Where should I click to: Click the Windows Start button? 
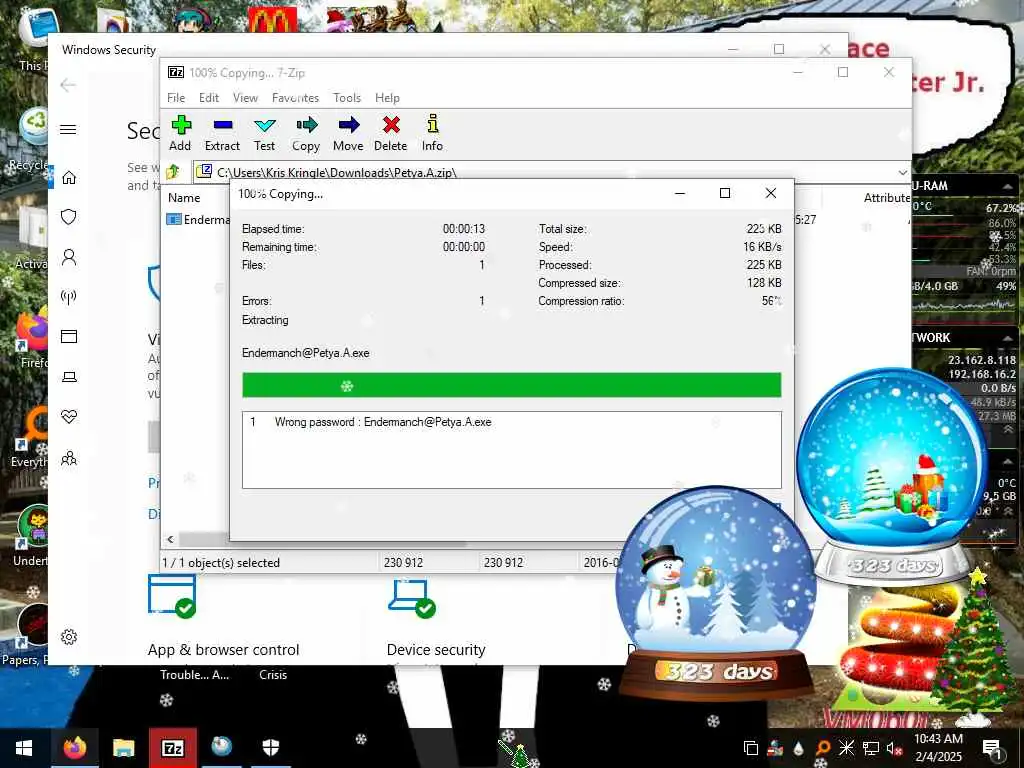click(24, 748)
